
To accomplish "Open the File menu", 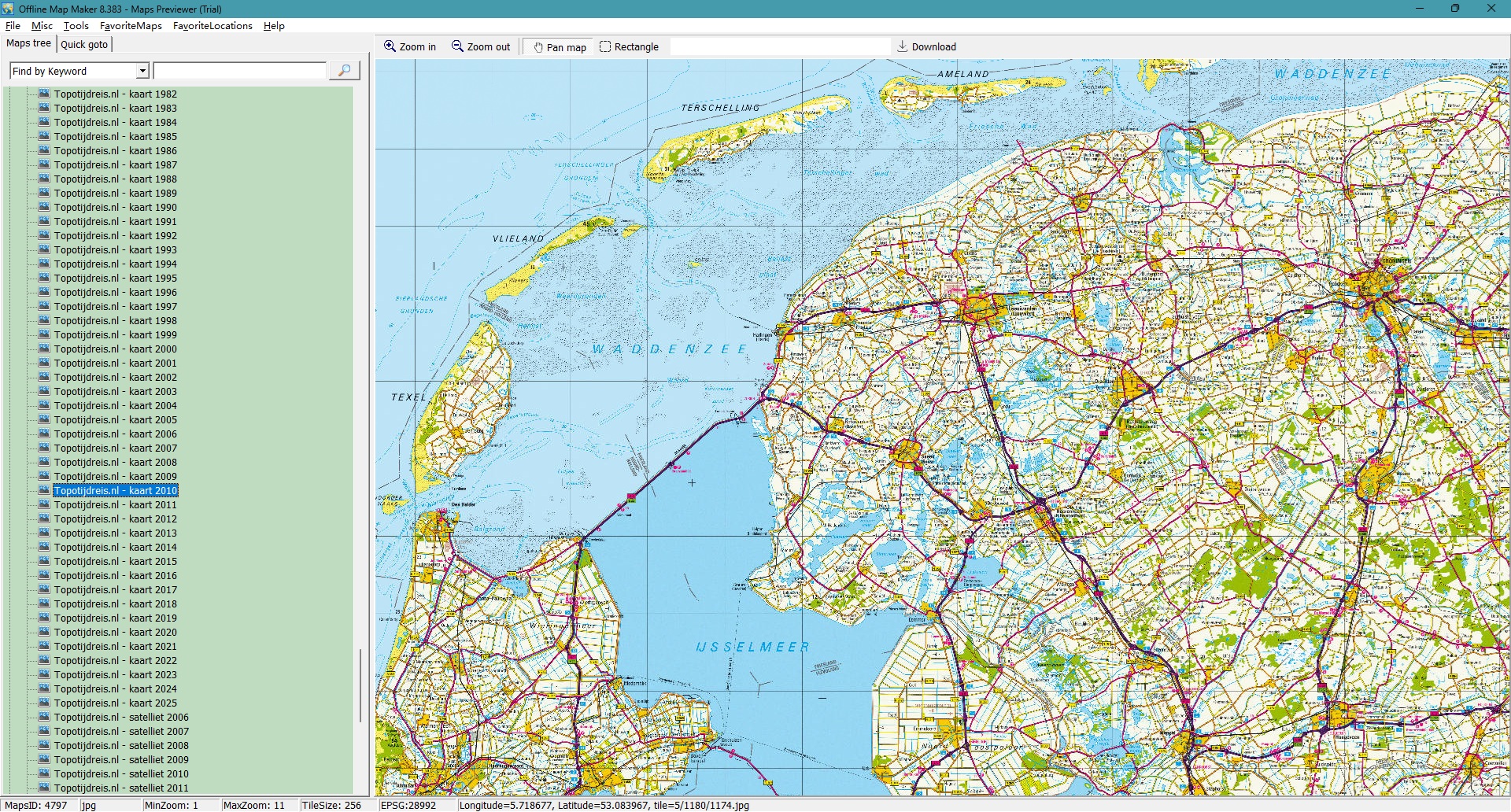I will (13, 26).
